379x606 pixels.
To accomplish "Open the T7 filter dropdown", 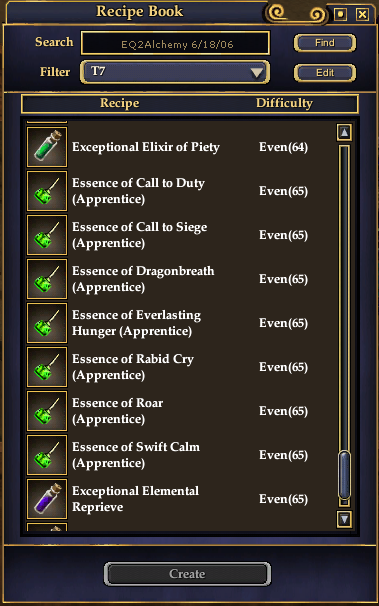I will tap(175, 72).
